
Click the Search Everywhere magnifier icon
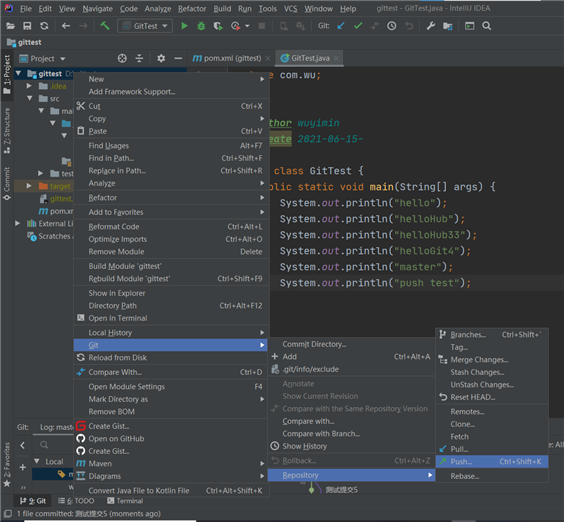[487, 26]
